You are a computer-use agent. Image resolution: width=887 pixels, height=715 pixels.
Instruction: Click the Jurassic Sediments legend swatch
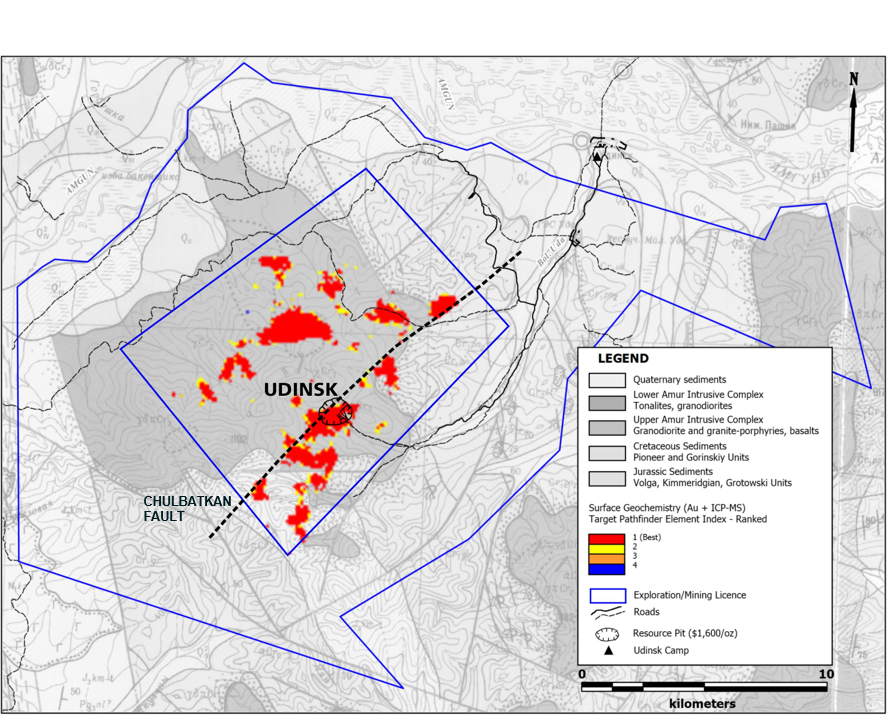click(x=607, y=479)
